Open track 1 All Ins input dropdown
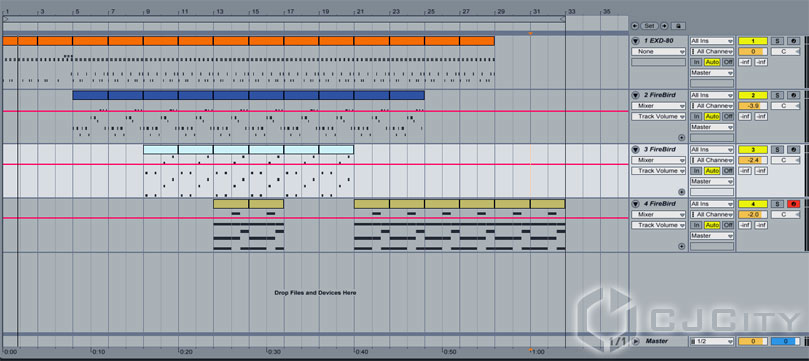The image size is (809, 361). click(x=712, y=41)
